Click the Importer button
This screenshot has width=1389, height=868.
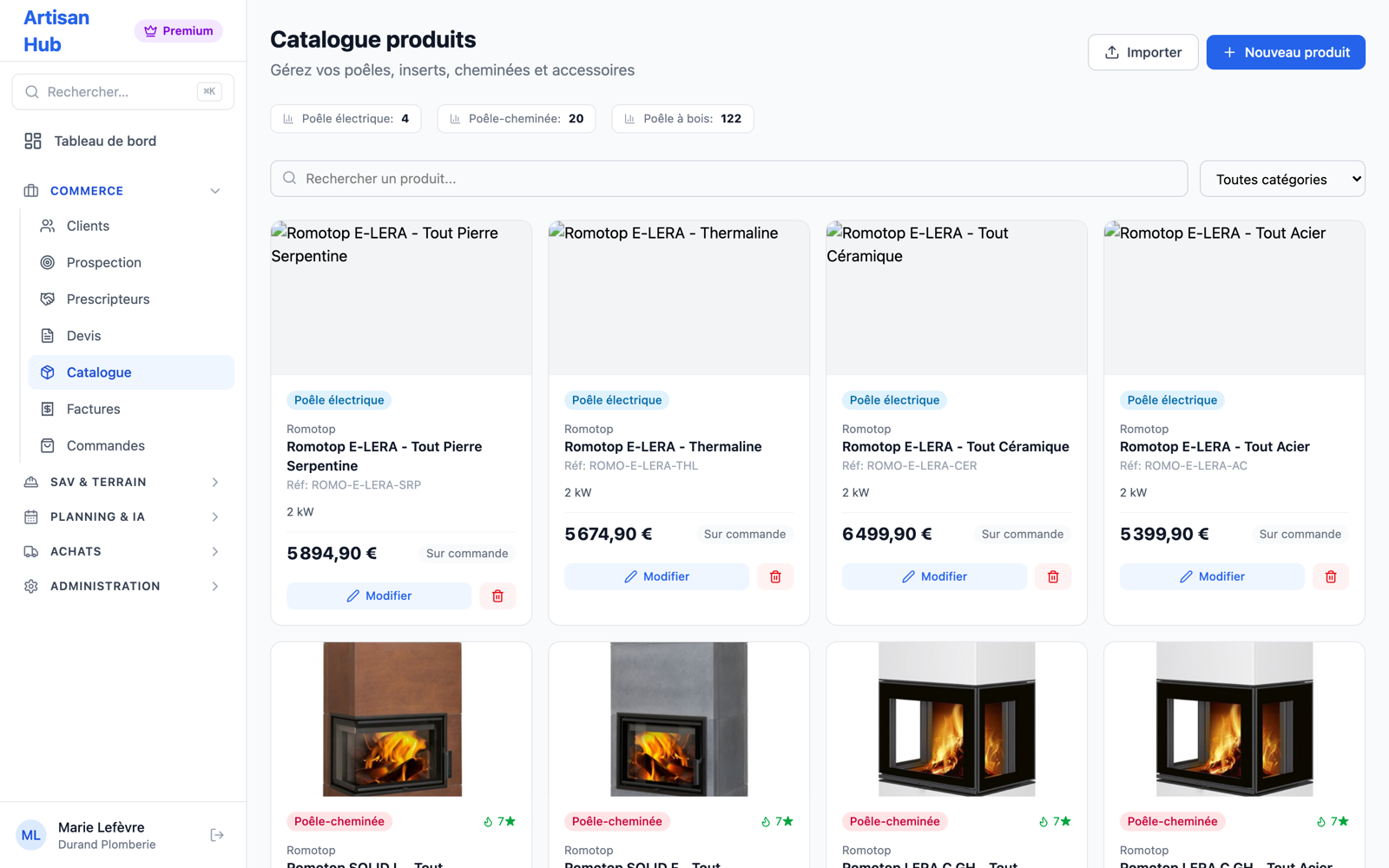(x=1142, y=52)
